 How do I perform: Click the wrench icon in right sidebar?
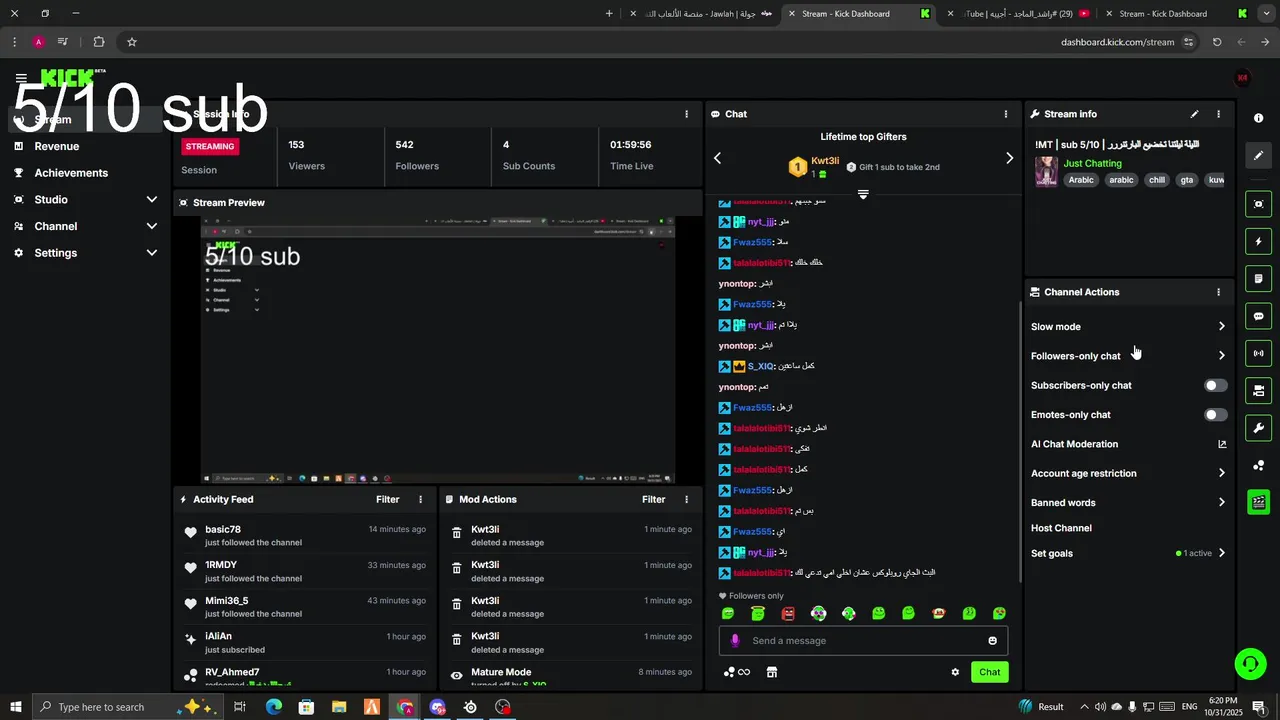1258,428
